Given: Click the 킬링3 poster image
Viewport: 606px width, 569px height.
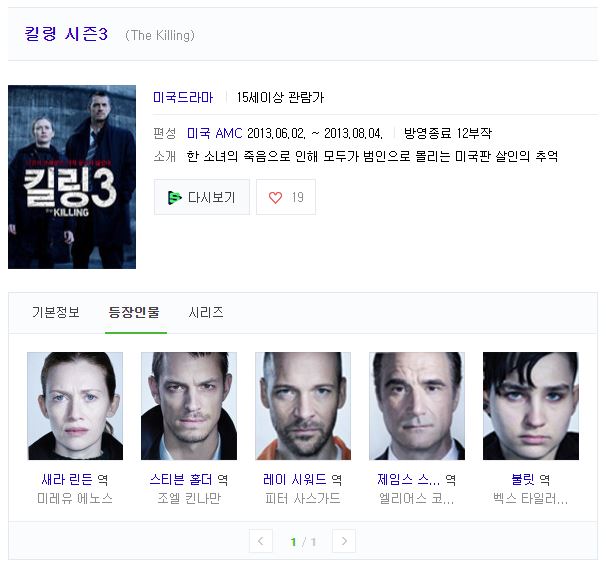Looking at the screenshot, I should pyautogui.click(x=72, y=177).
